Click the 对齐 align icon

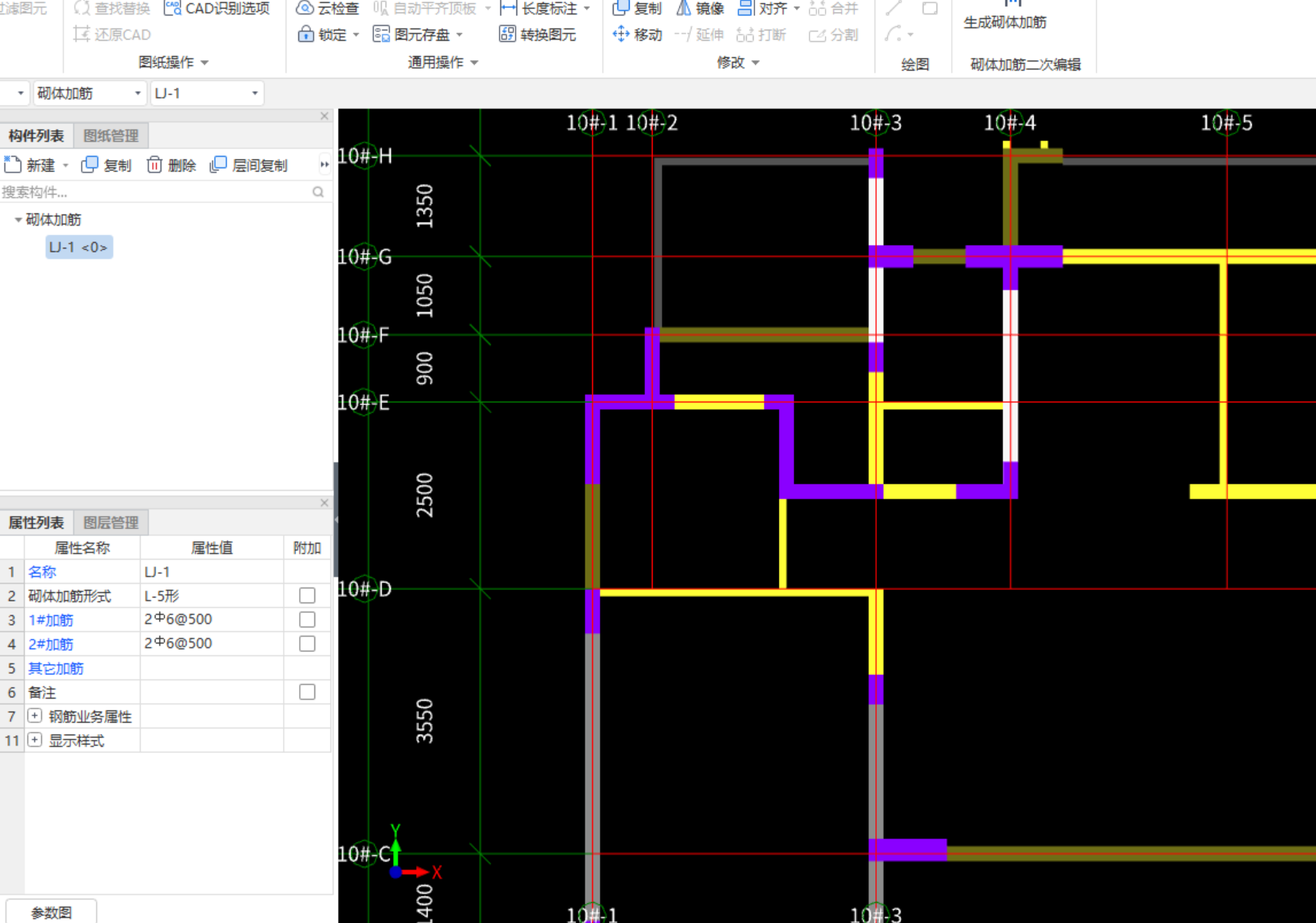[745, 8]
